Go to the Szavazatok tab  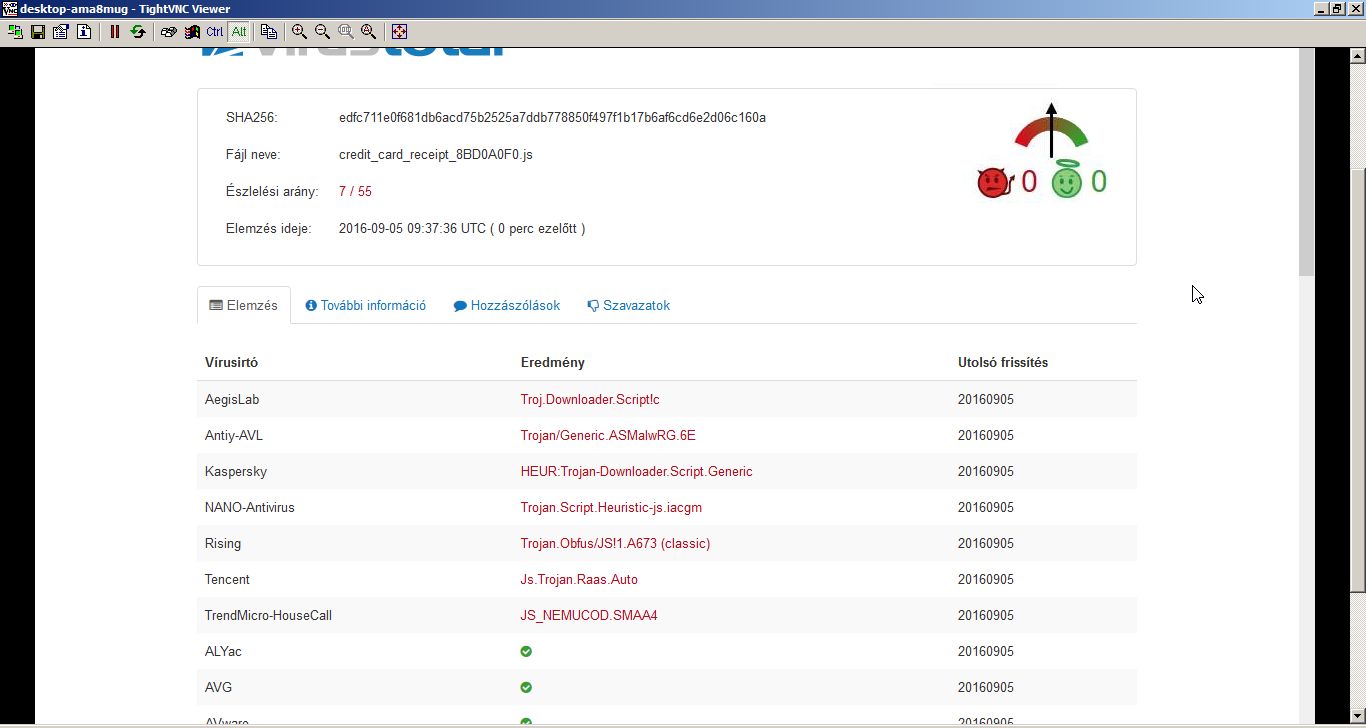[x=628, y=306]
